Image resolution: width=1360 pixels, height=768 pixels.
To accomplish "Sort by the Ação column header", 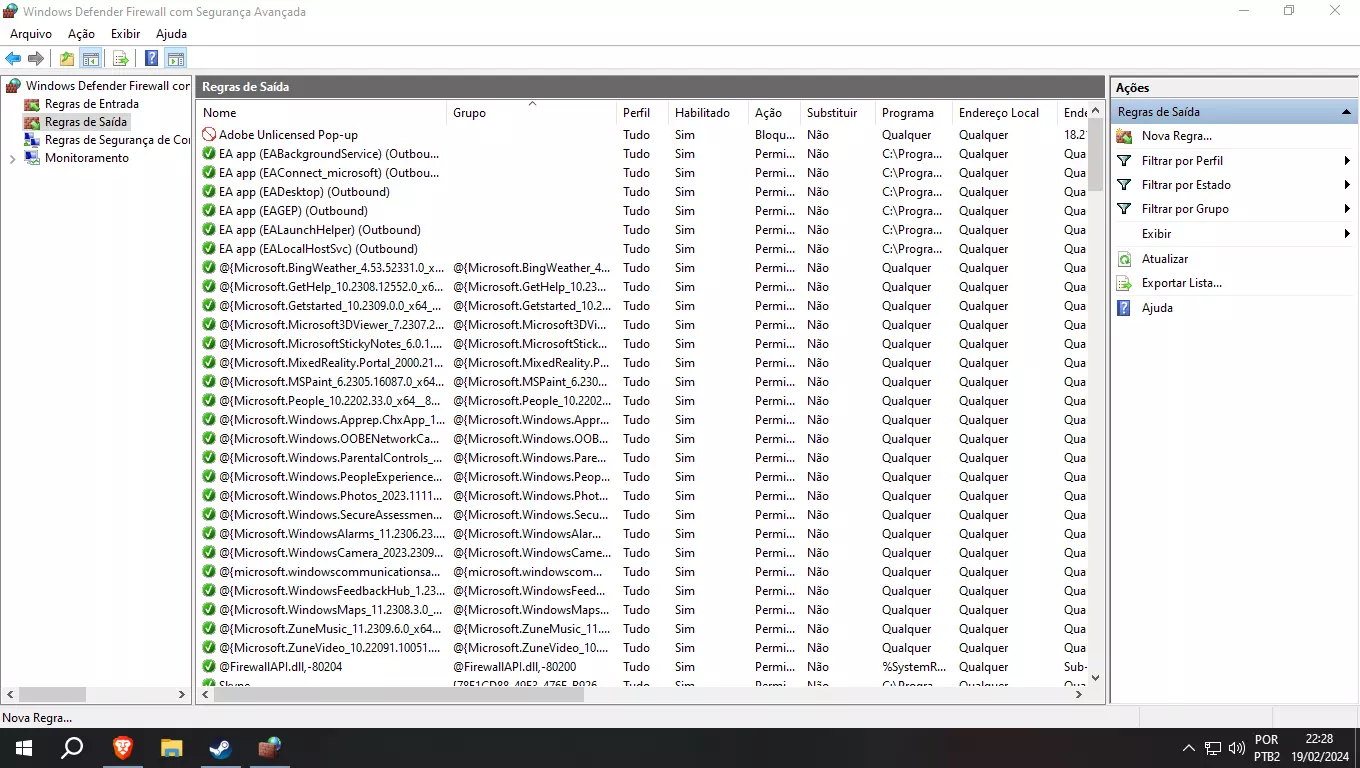I will 774,113.
